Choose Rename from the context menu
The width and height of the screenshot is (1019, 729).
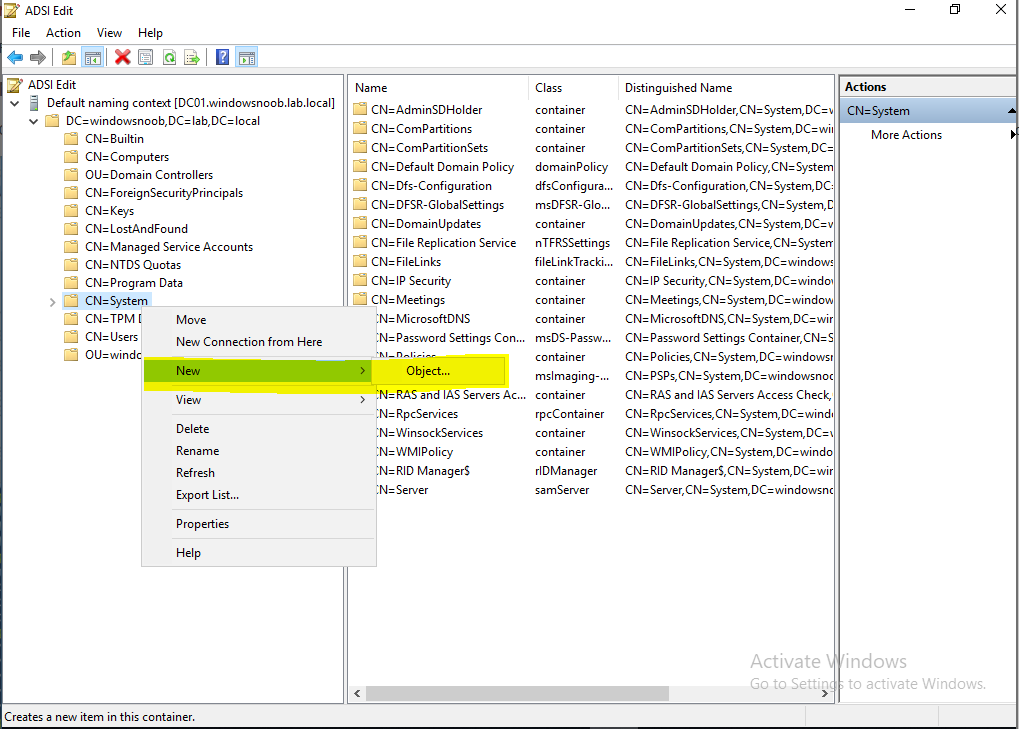259,451
